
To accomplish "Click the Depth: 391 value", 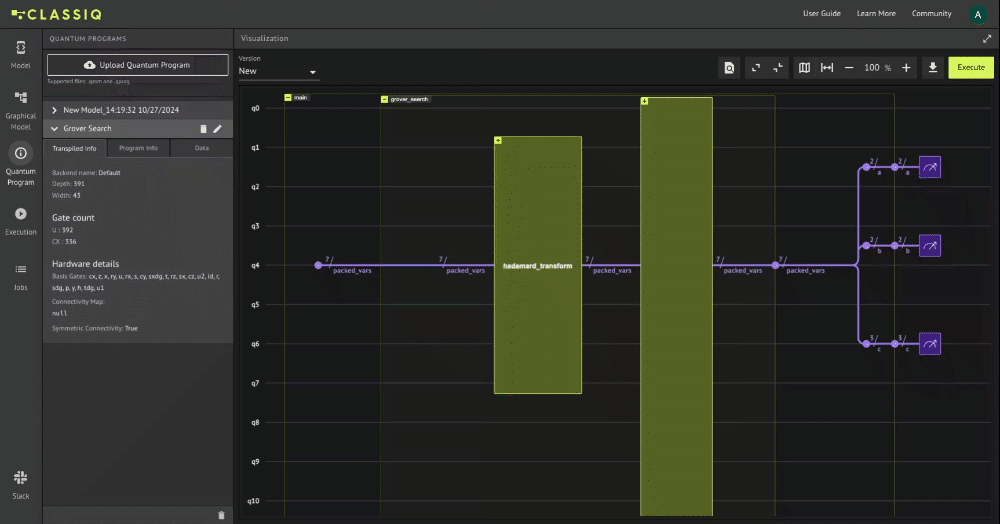I will (68, 184).
